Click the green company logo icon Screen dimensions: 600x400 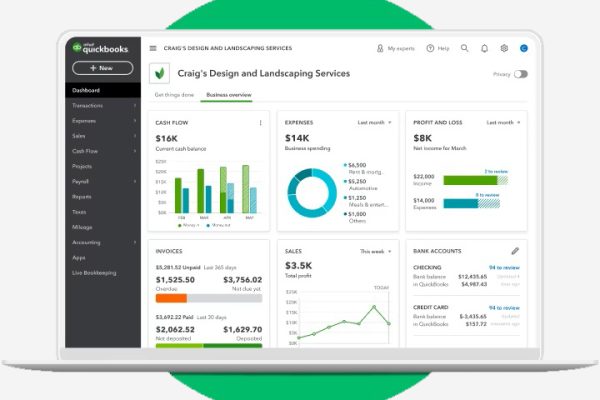coord(158,74)
